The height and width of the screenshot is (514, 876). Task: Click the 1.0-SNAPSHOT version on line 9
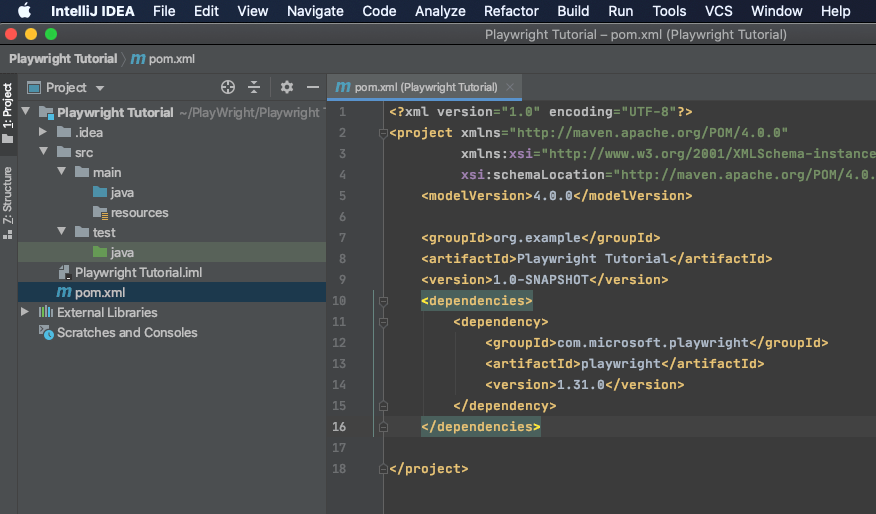coord(541,279)
